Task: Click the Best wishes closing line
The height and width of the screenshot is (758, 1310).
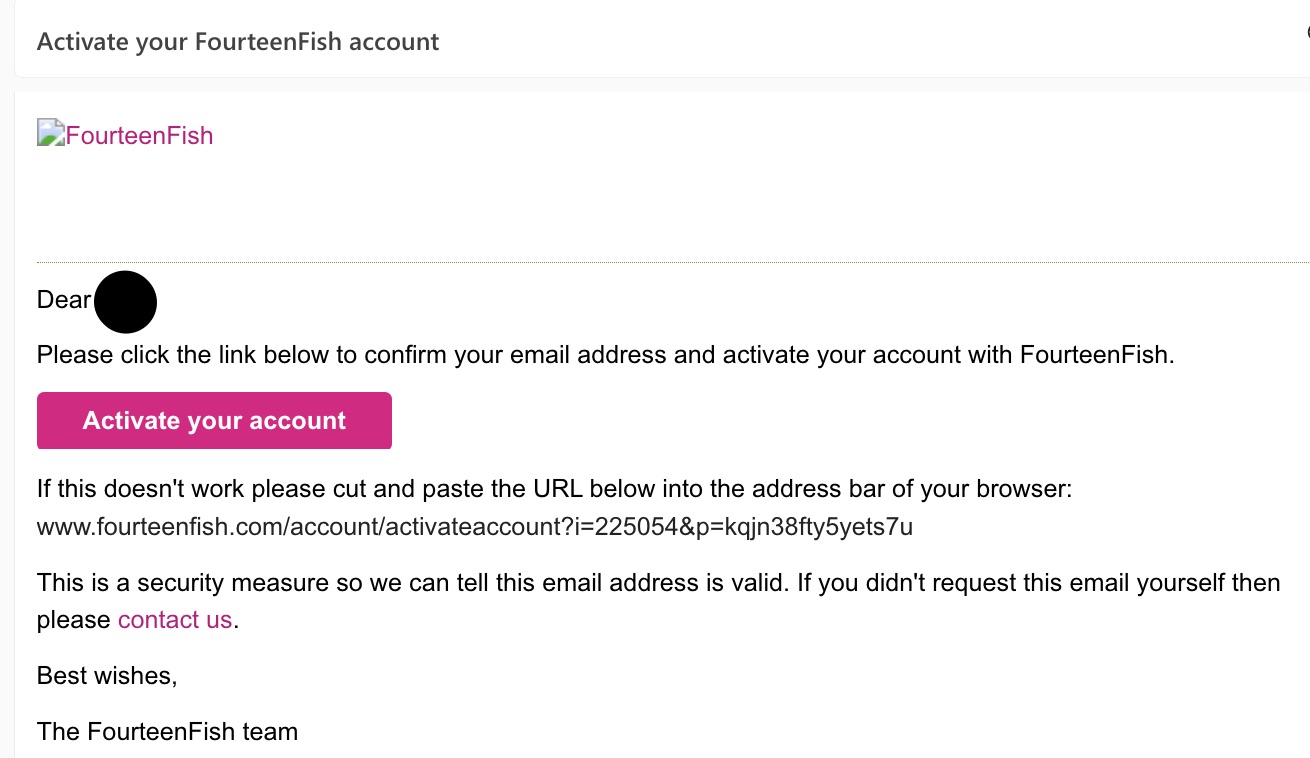Action: pyautogui.click(x=107, y=676)
